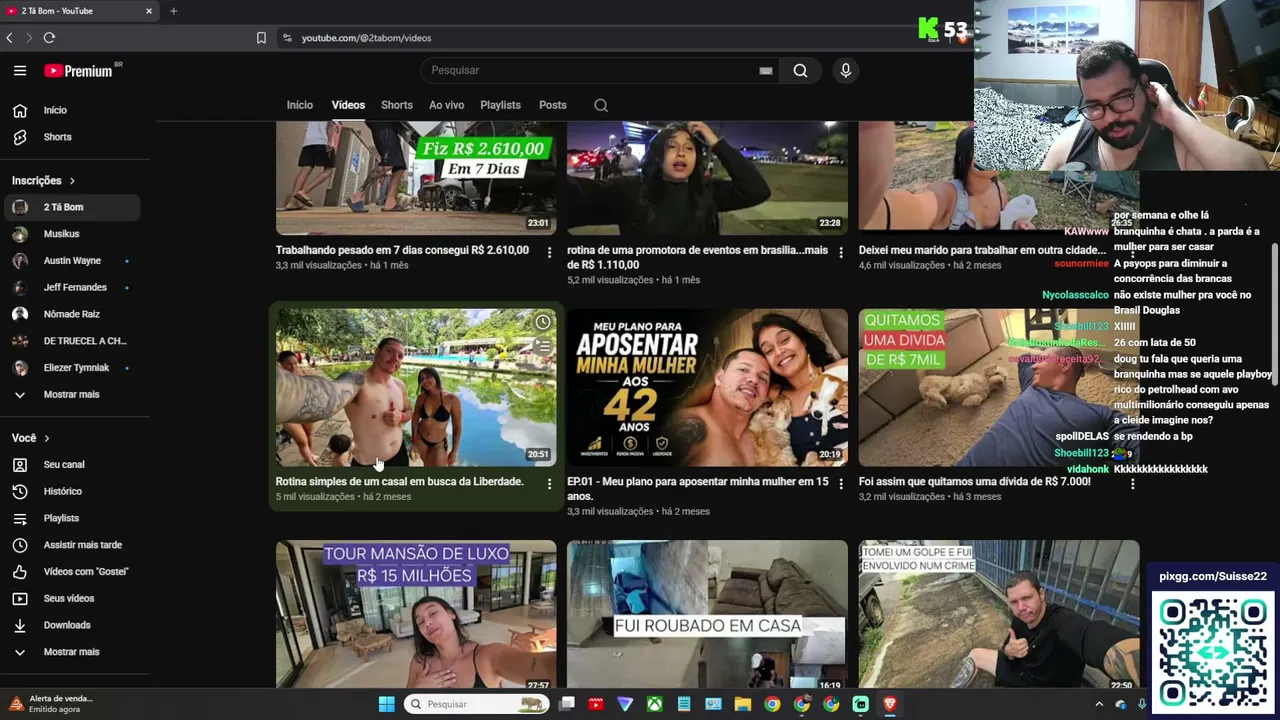The image size is (1280, 720).
Task: Reload the page with the browser refresh icon
Action: (x=49, y=38)
